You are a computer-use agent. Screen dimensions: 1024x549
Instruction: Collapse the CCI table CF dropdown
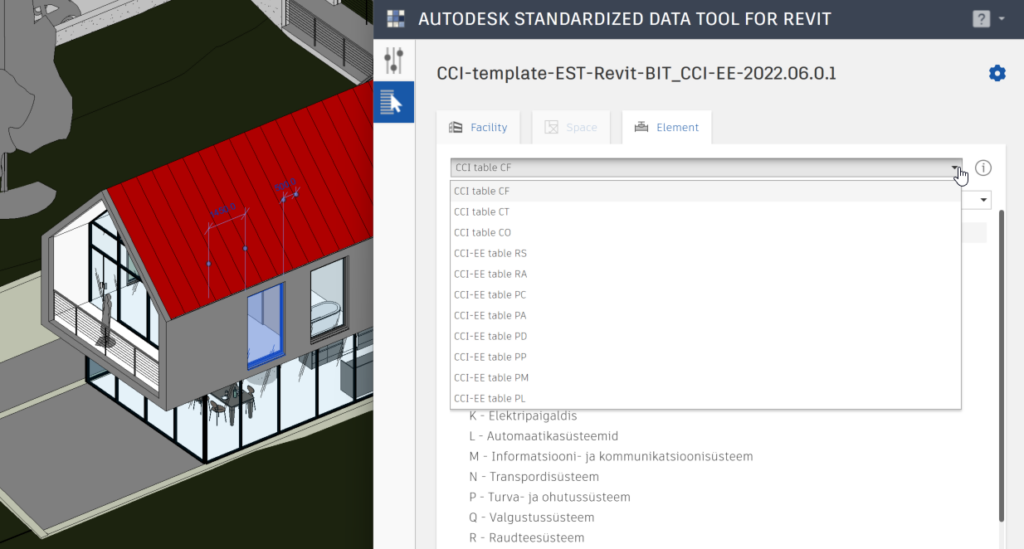pos(706,168)
